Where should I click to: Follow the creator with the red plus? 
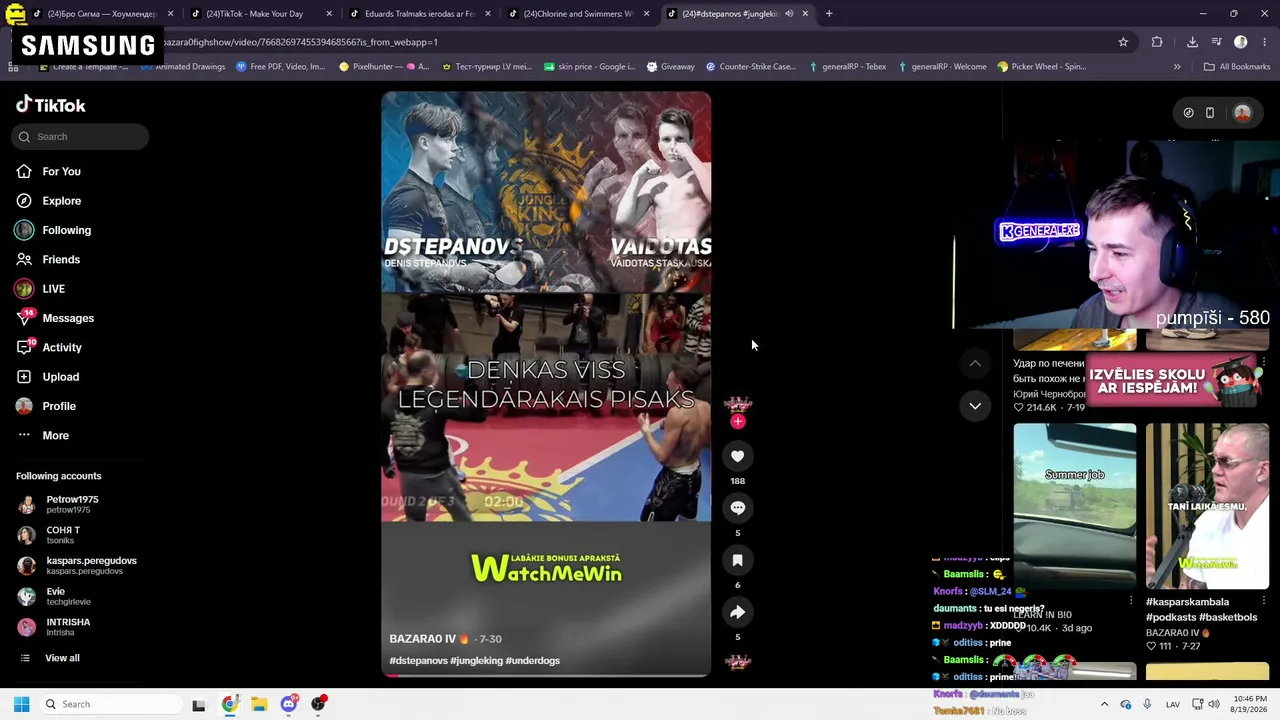[738, 422]
